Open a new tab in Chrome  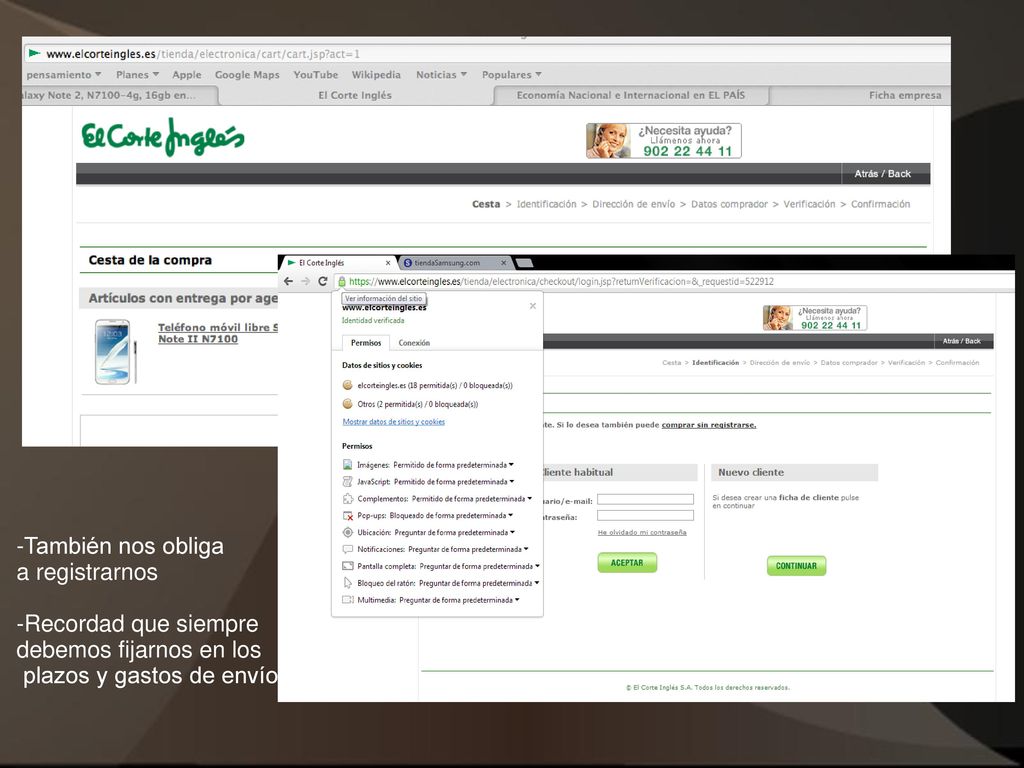tap(524, 263)
